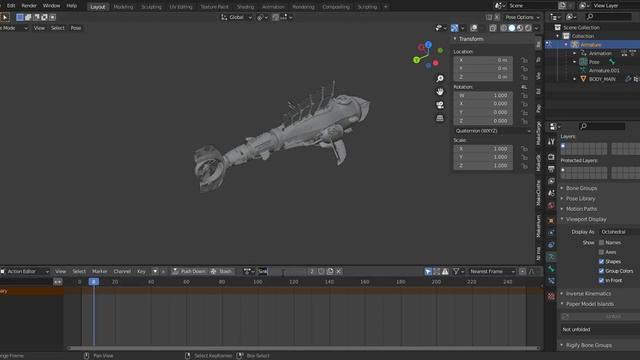
Task: Toggle overlays icon in viewport header
Action: click(x=473, y=28)
